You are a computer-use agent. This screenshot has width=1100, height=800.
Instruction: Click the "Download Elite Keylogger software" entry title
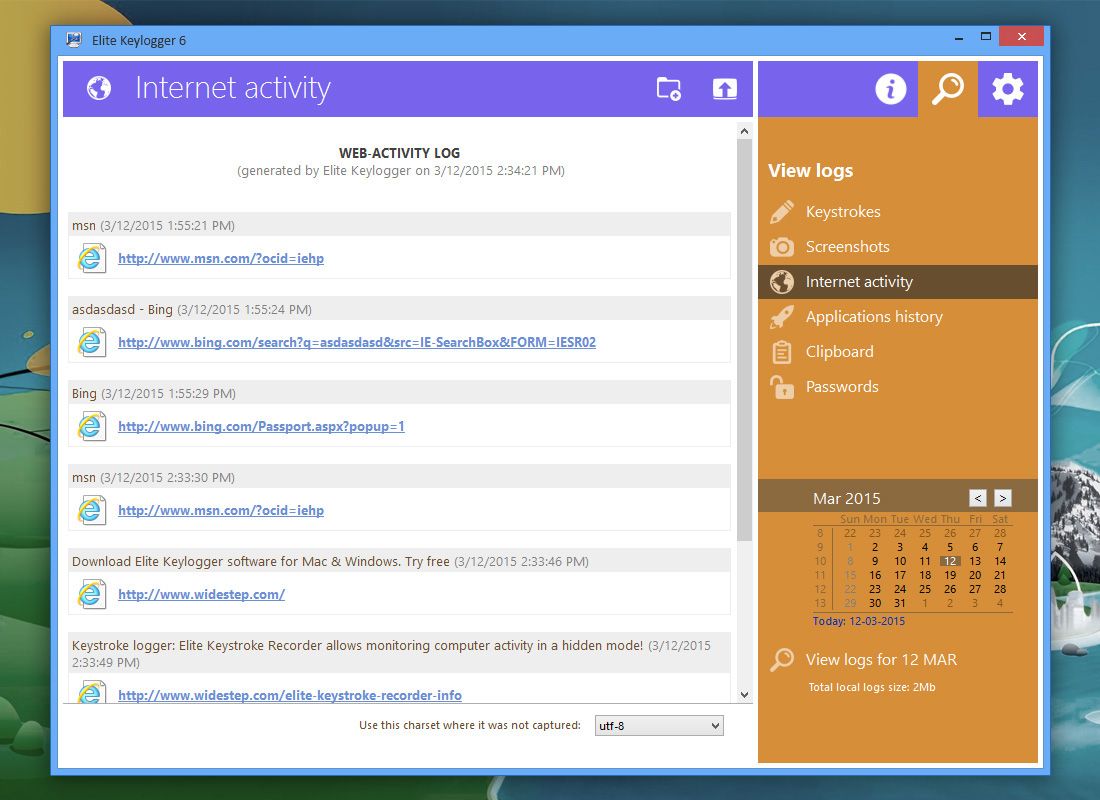pyautogui.click(x=260, y=561)
